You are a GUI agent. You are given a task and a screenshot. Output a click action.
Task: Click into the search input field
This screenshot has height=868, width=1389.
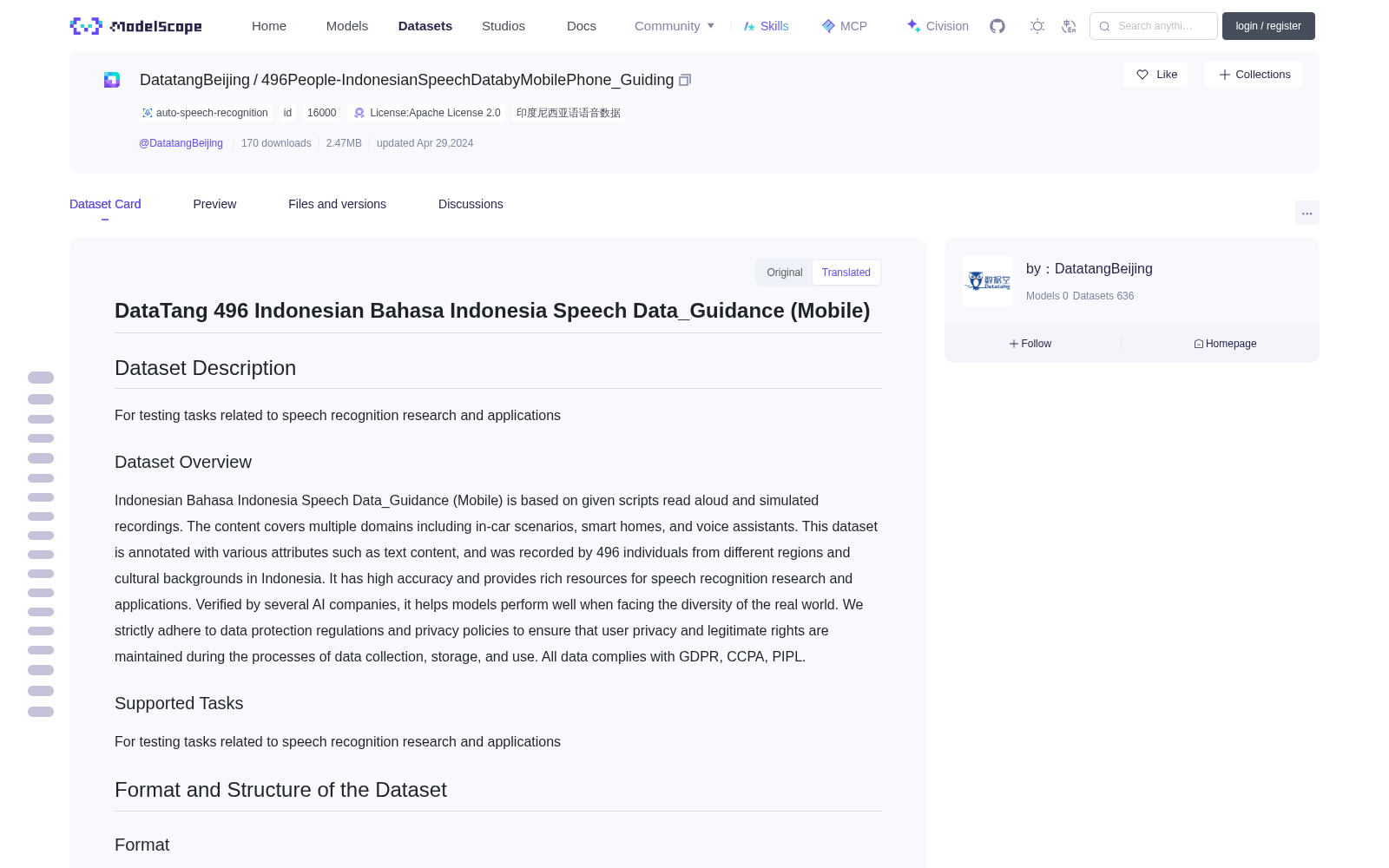click(x=1154, y=26)
